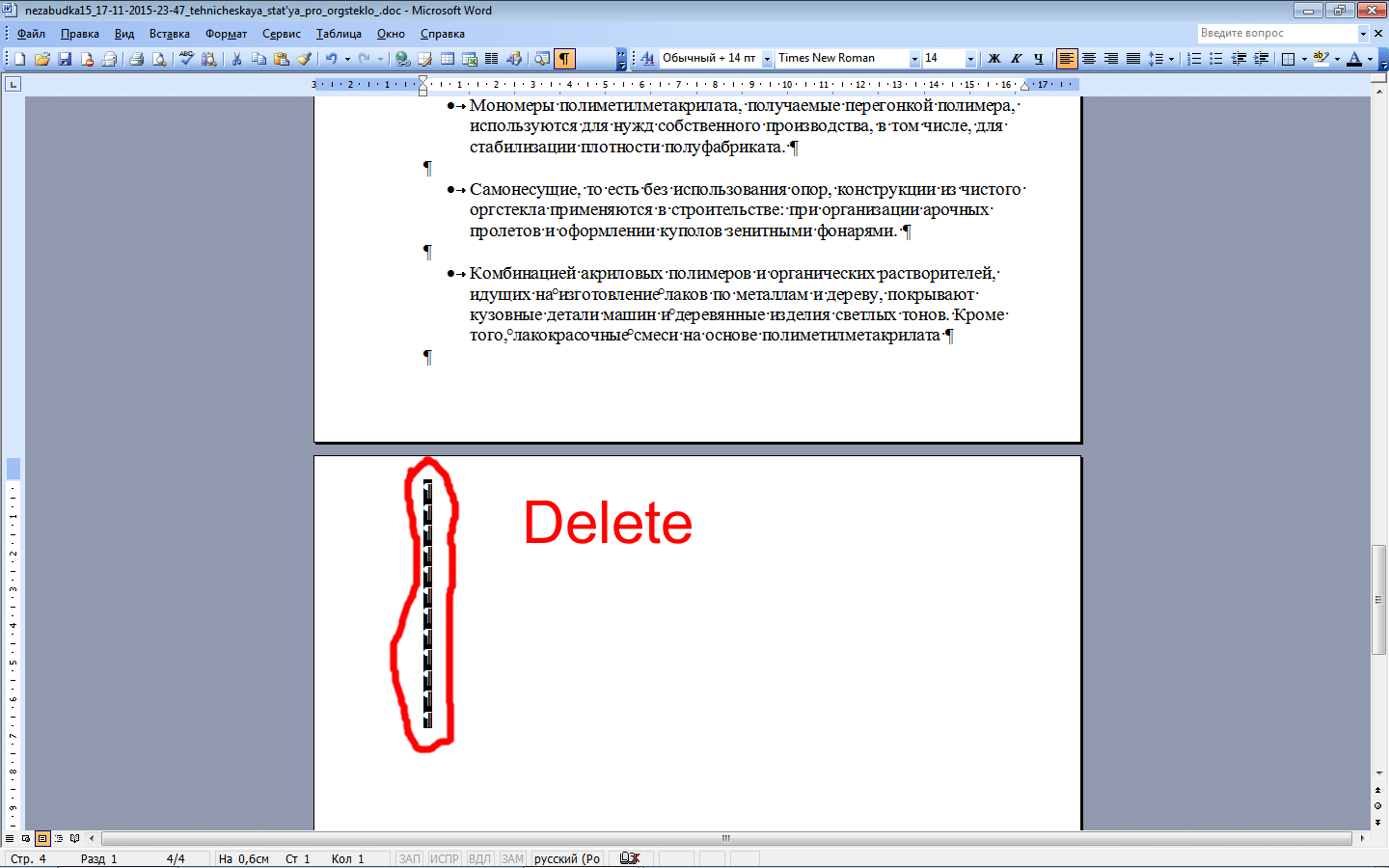This screenshot has width=1389, height=868.
Task: Toggle the paragraph marks ¶ button
Action: click(564, 59)
